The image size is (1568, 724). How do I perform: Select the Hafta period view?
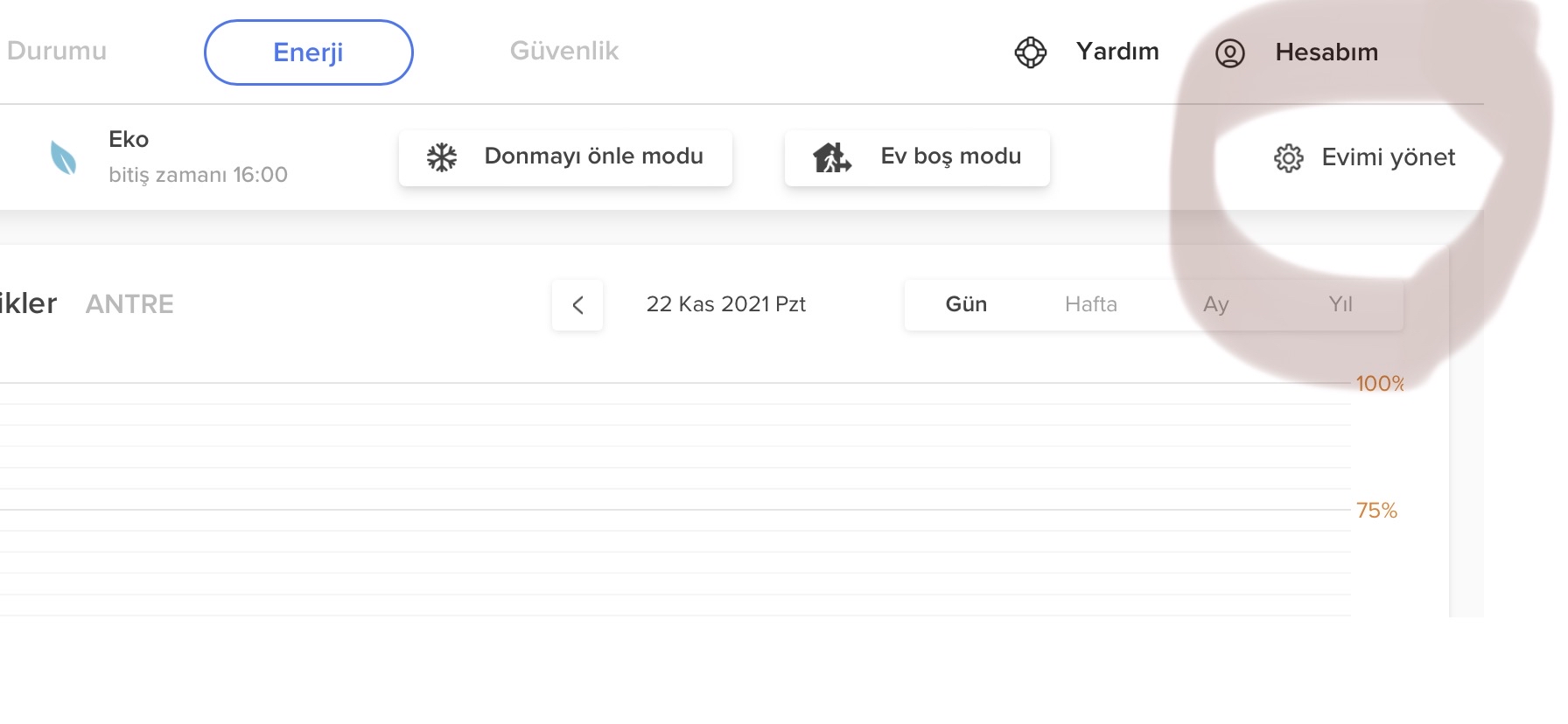coord(1091,304)
